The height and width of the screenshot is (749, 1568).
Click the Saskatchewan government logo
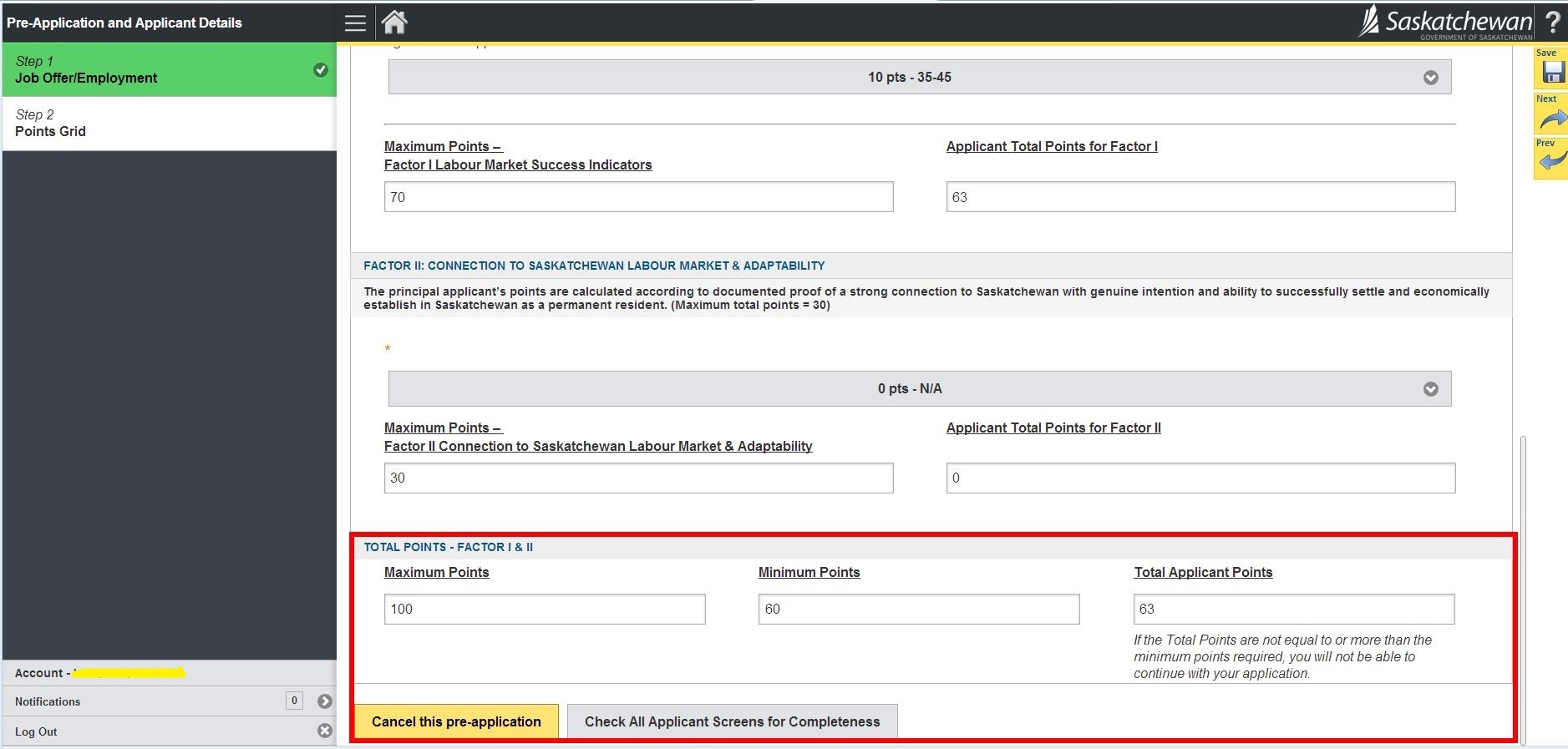(x=1446, y=23)
